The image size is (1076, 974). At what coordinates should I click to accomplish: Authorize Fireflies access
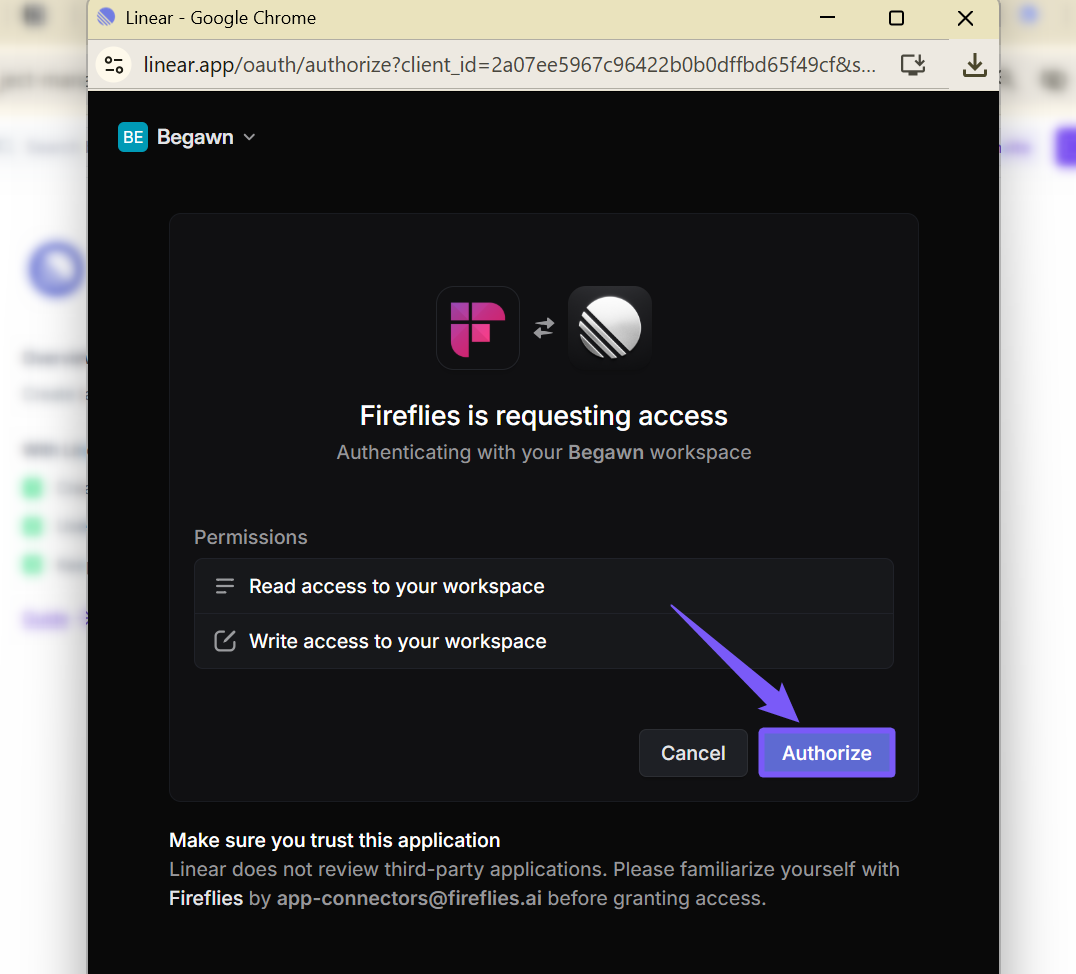coord(826,753)
